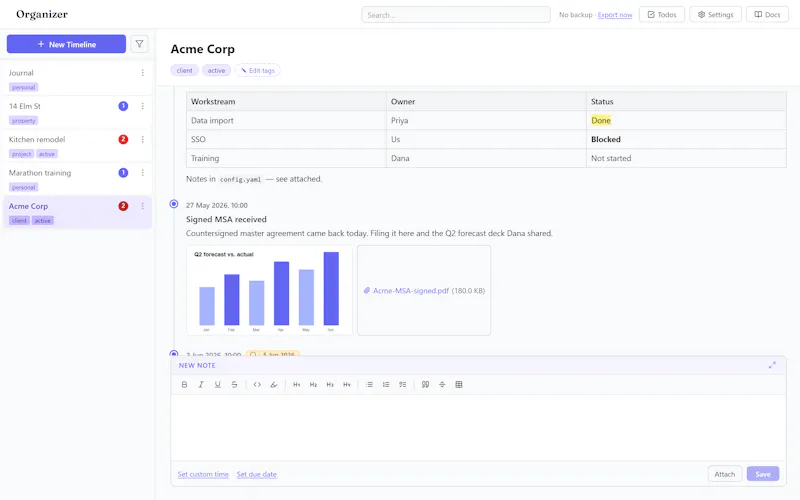Click the Set custom time link
This screenshot has height=500, width=800.
(x=203, y=474)
